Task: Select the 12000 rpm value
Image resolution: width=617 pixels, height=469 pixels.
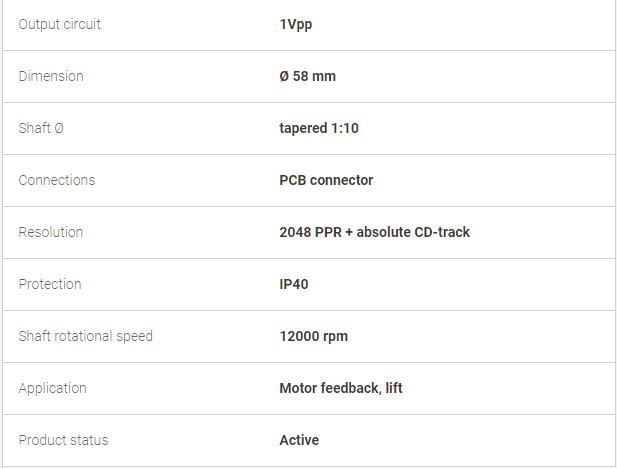Action: click(x=313, y=336)
